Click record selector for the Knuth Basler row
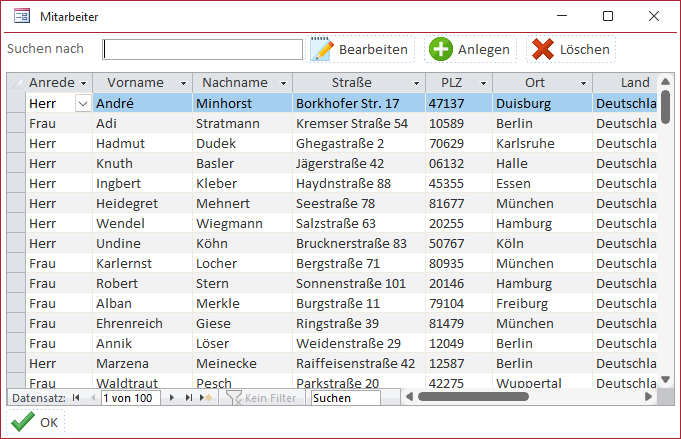681x439 pixels. pyautogui.click(x=16, y=163)
